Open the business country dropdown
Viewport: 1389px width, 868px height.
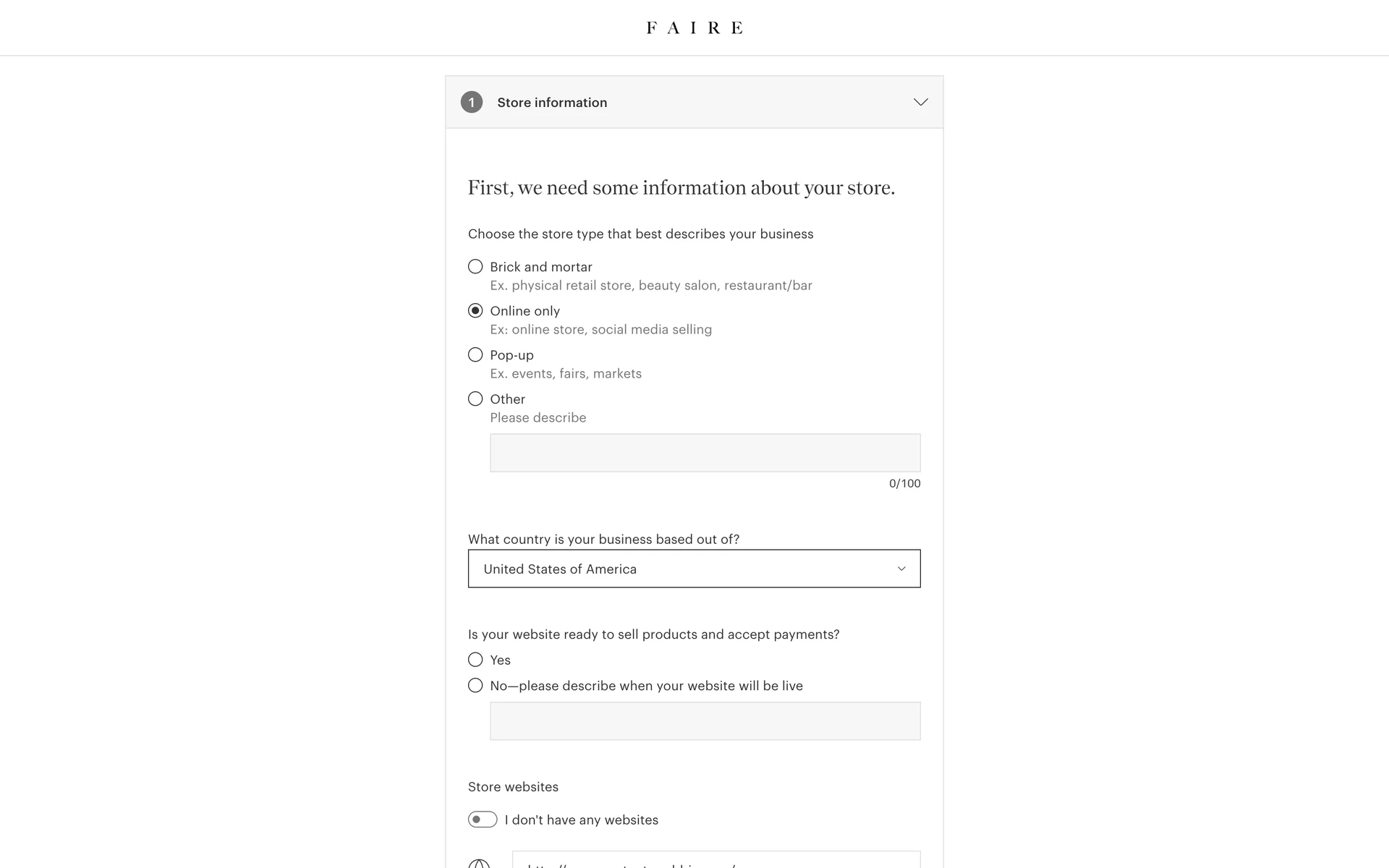[x=694, y=569]
